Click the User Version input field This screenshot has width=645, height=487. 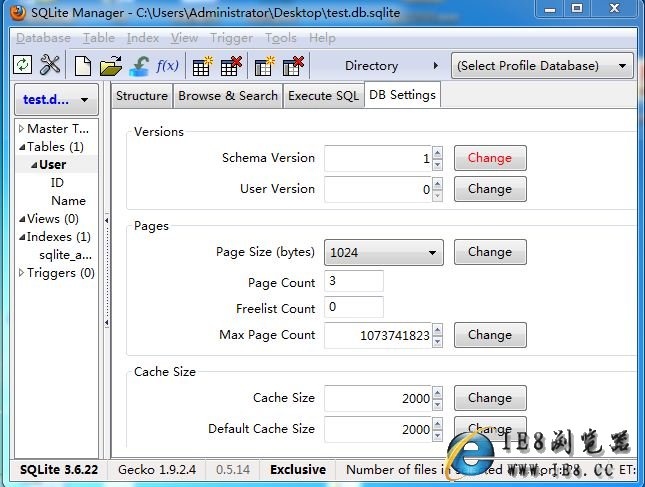pyautogui.click(x=378, y=189)
